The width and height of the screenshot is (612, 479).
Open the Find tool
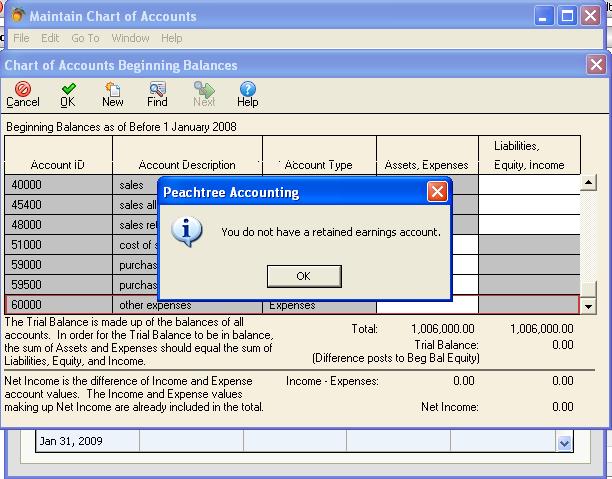point(157,94)
